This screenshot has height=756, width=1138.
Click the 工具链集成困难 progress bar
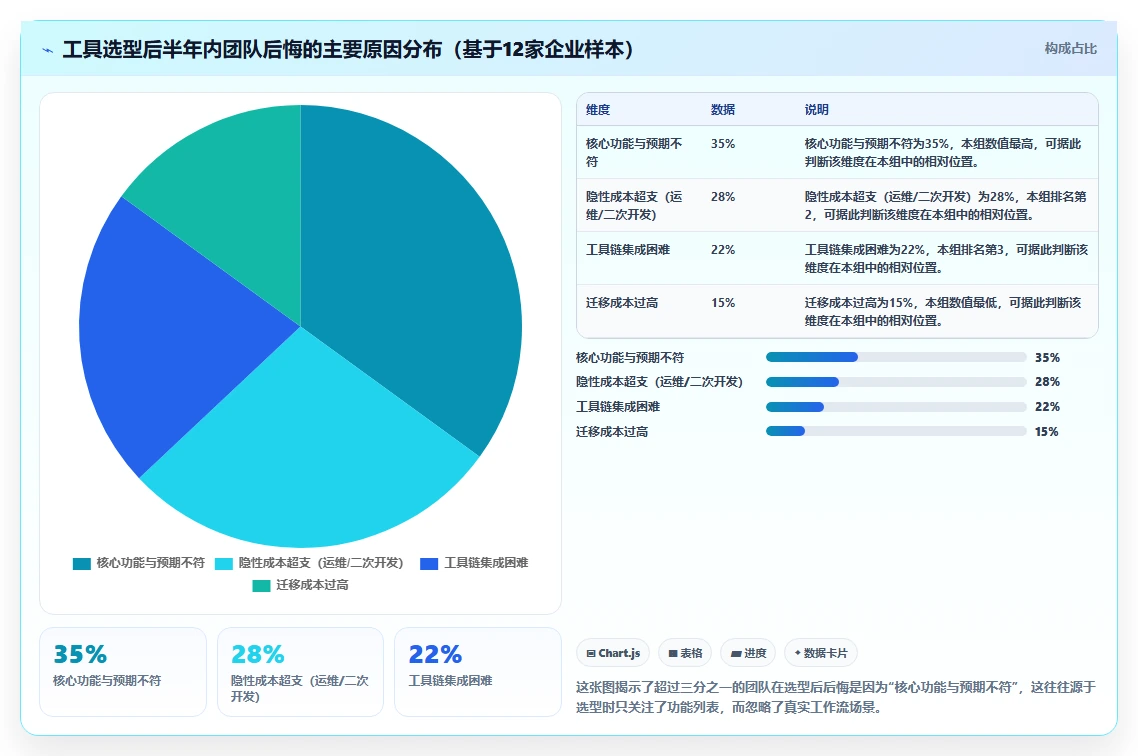coord(896,406)
